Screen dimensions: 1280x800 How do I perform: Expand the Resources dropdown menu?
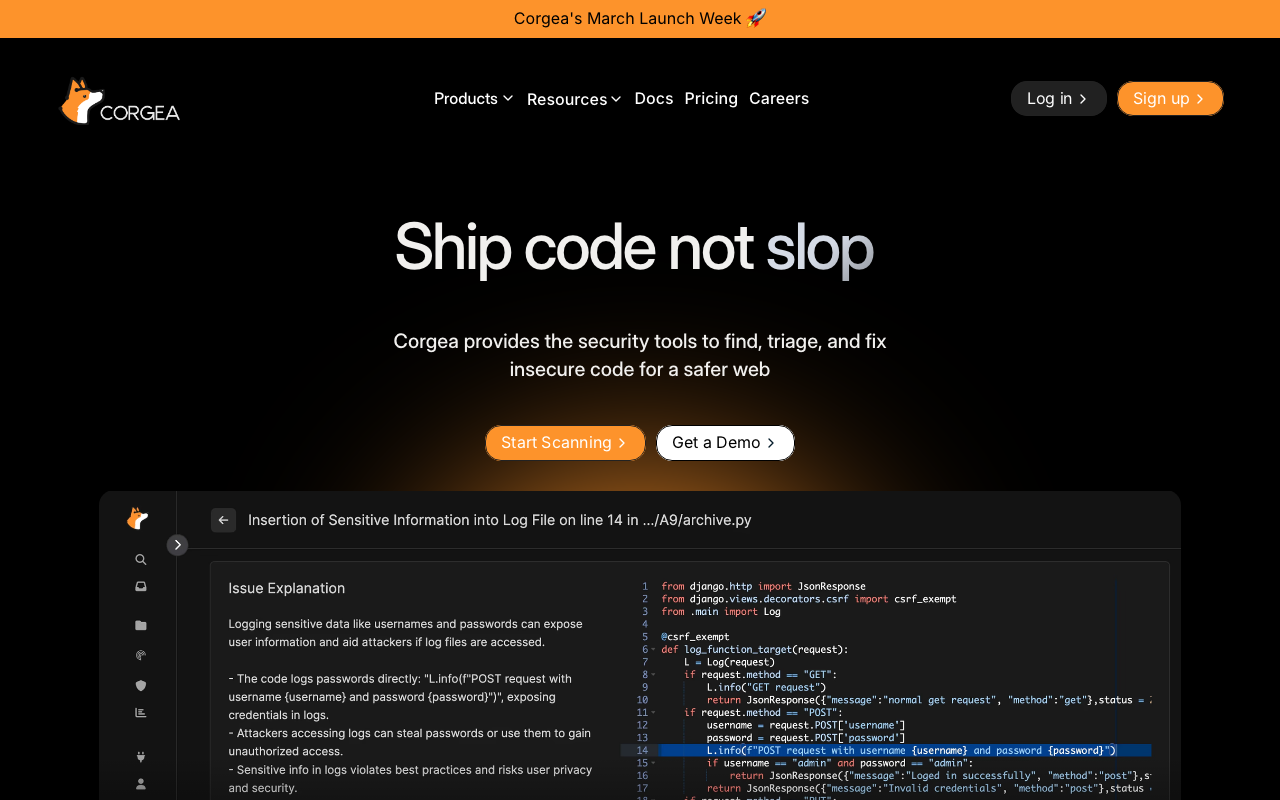[x=574, y=99]
